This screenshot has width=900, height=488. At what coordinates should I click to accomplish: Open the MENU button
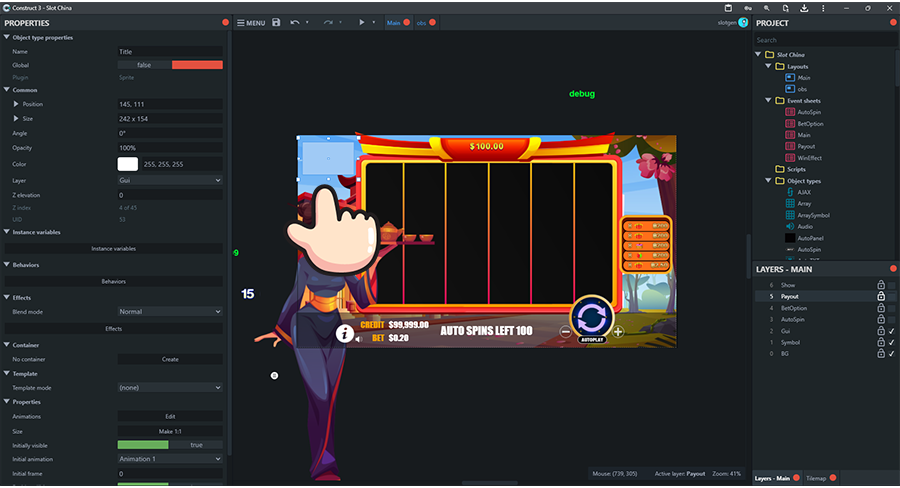pyautogui.click(x=251, y=22)
